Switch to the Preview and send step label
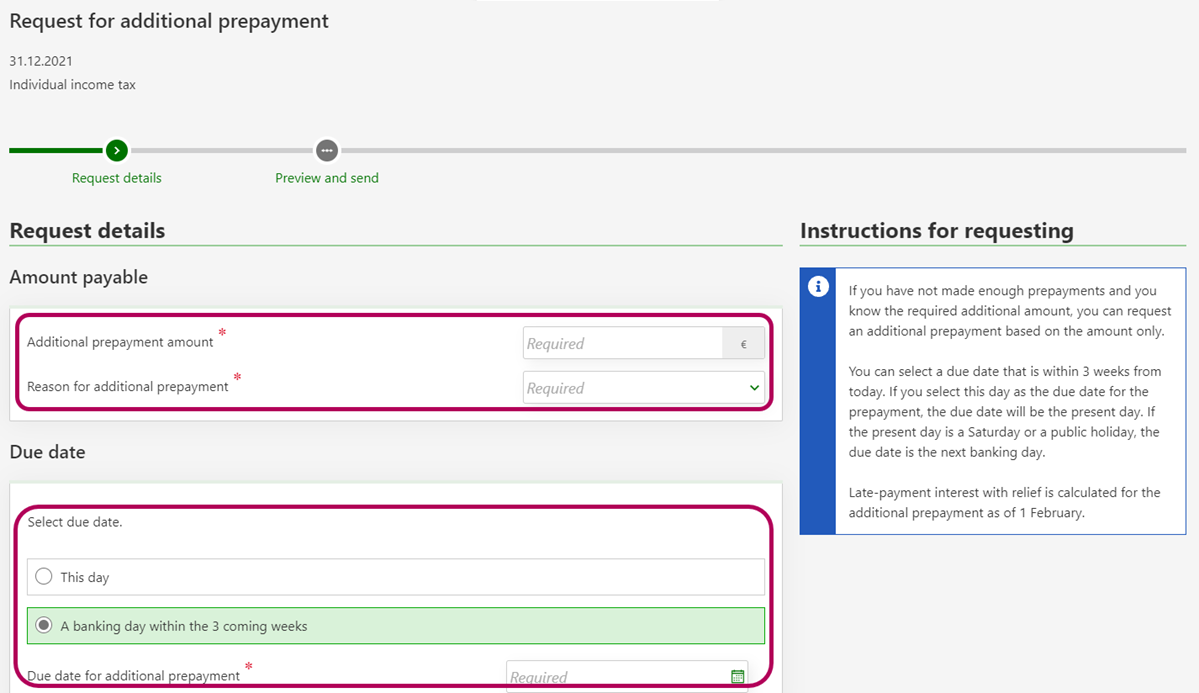 pos(327,178)
